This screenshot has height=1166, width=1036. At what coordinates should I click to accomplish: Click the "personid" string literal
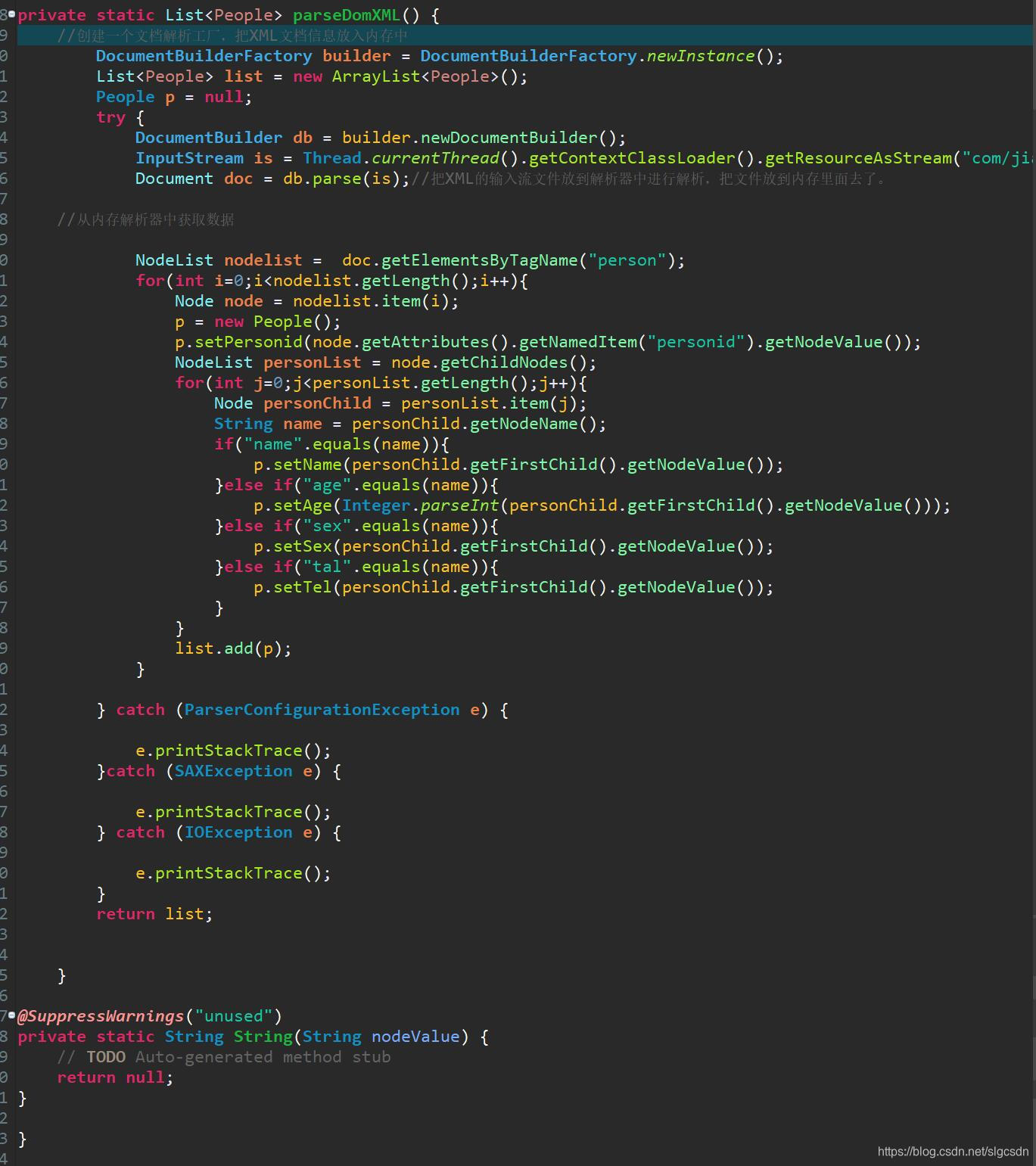pos(696,342)
